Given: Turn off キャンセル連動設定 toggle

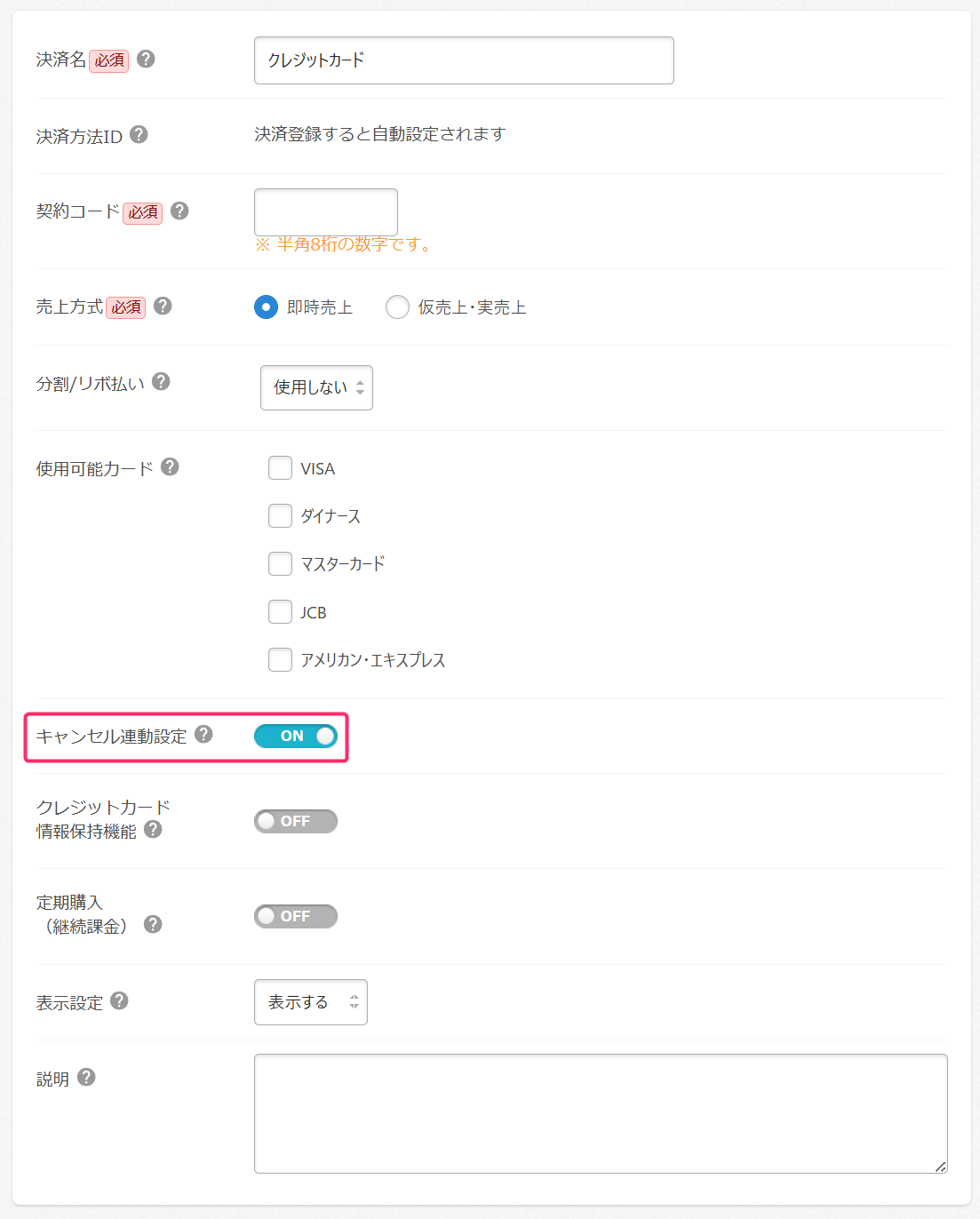Looking at the screenshot, I should (296, 736).
